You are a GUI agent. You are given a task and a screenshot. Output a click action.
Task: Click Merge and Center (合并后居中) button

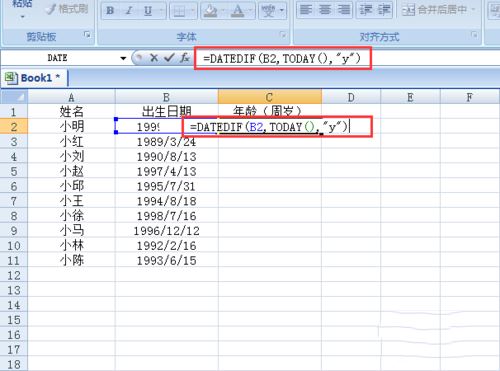tap(435, 10)
